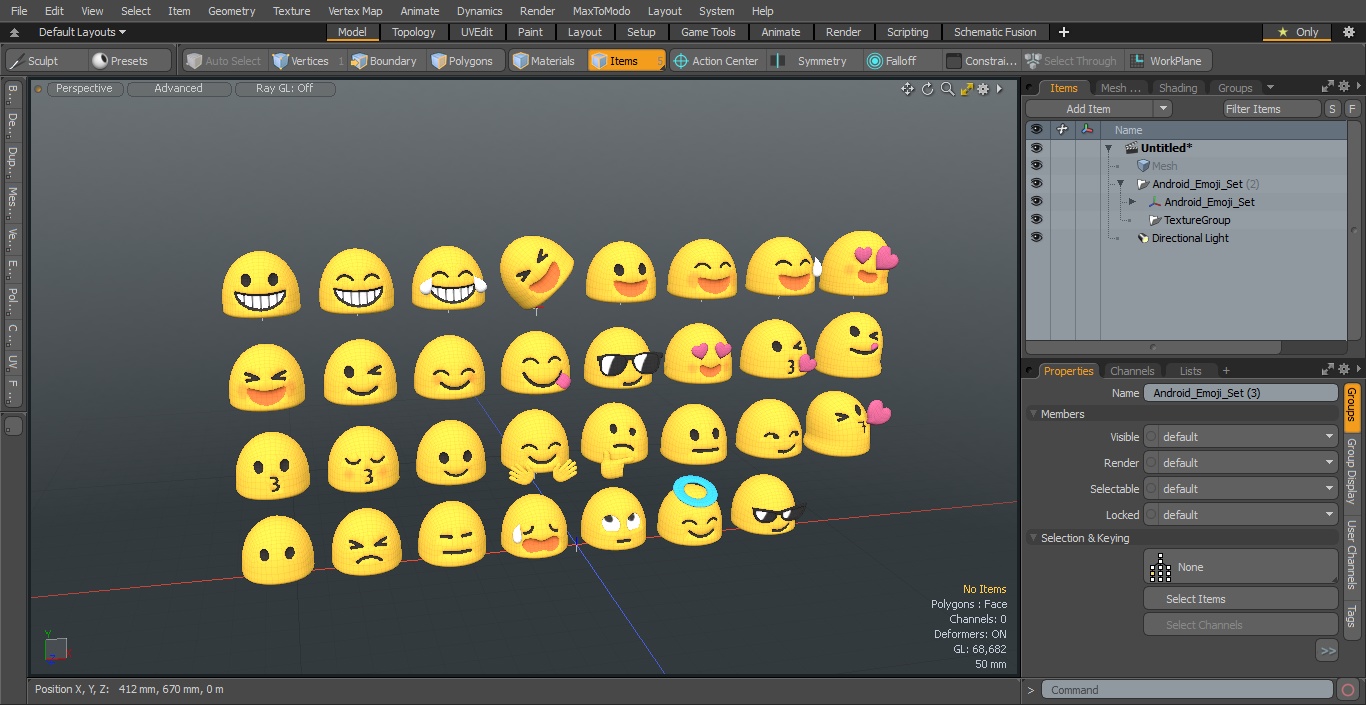Open the Group Display vertical tab

(x=1351, y=471)
